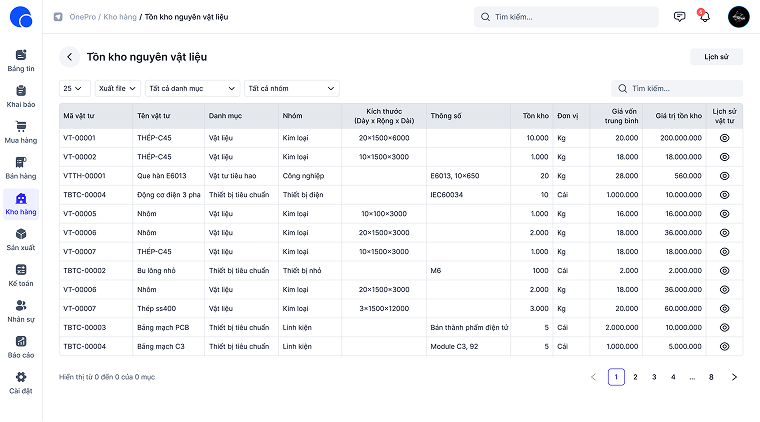The width and height of the screenshot is (760, 422).
Task: Expand the 25 rows-per-page dropdown
Action: click(74, 88)
